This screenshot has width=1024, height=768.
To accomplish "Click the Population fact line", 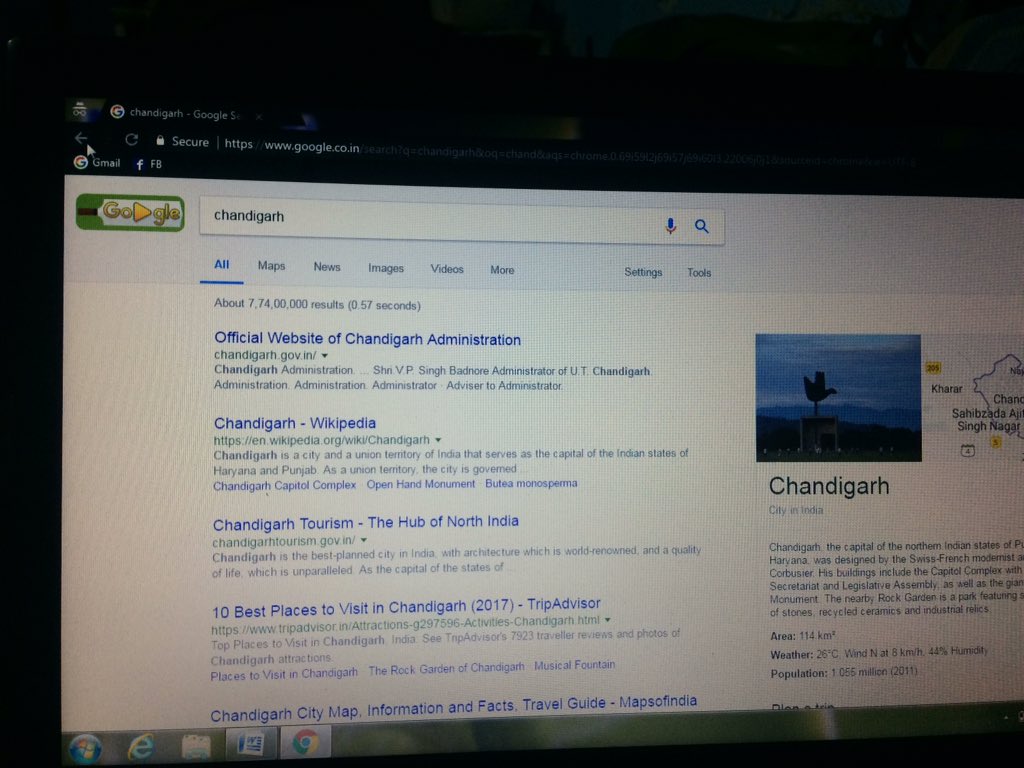I will (x=844, y=672).
